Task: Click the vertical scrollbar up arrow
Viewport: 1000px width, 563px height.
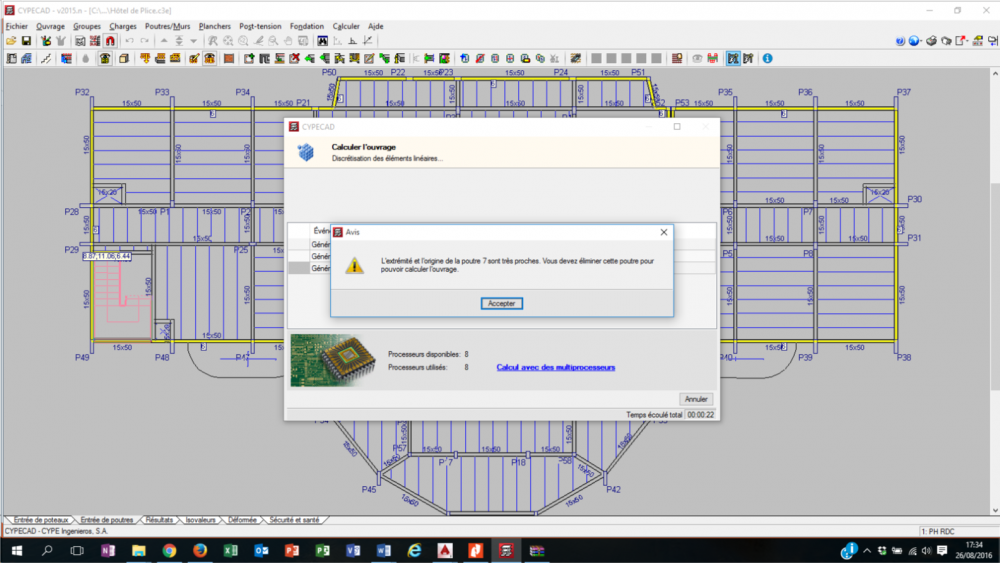Action: point(995,74)
